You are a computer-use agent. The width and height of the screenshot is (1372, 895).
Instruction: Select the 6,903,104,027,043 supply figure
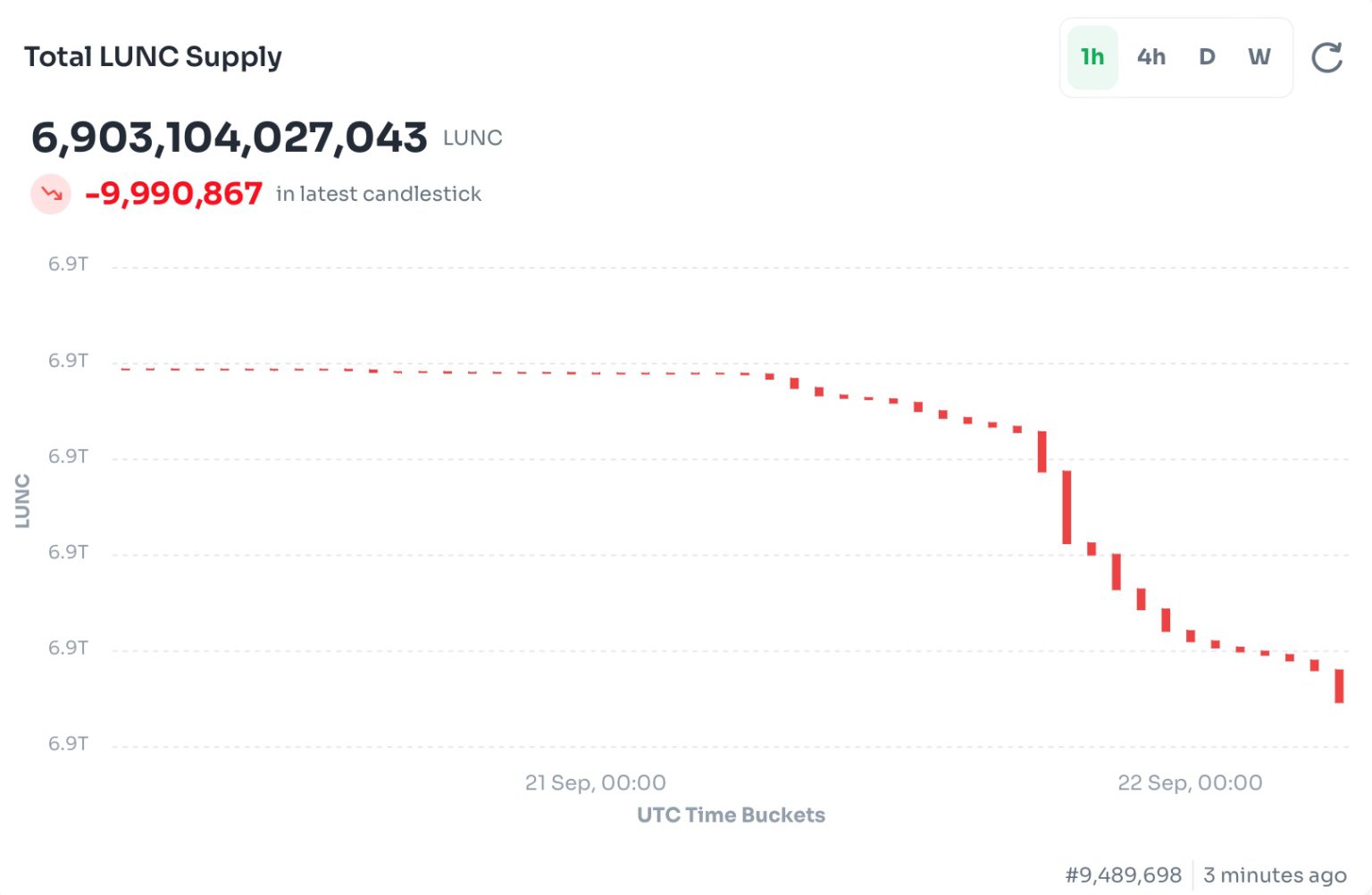tap(230, 138)
